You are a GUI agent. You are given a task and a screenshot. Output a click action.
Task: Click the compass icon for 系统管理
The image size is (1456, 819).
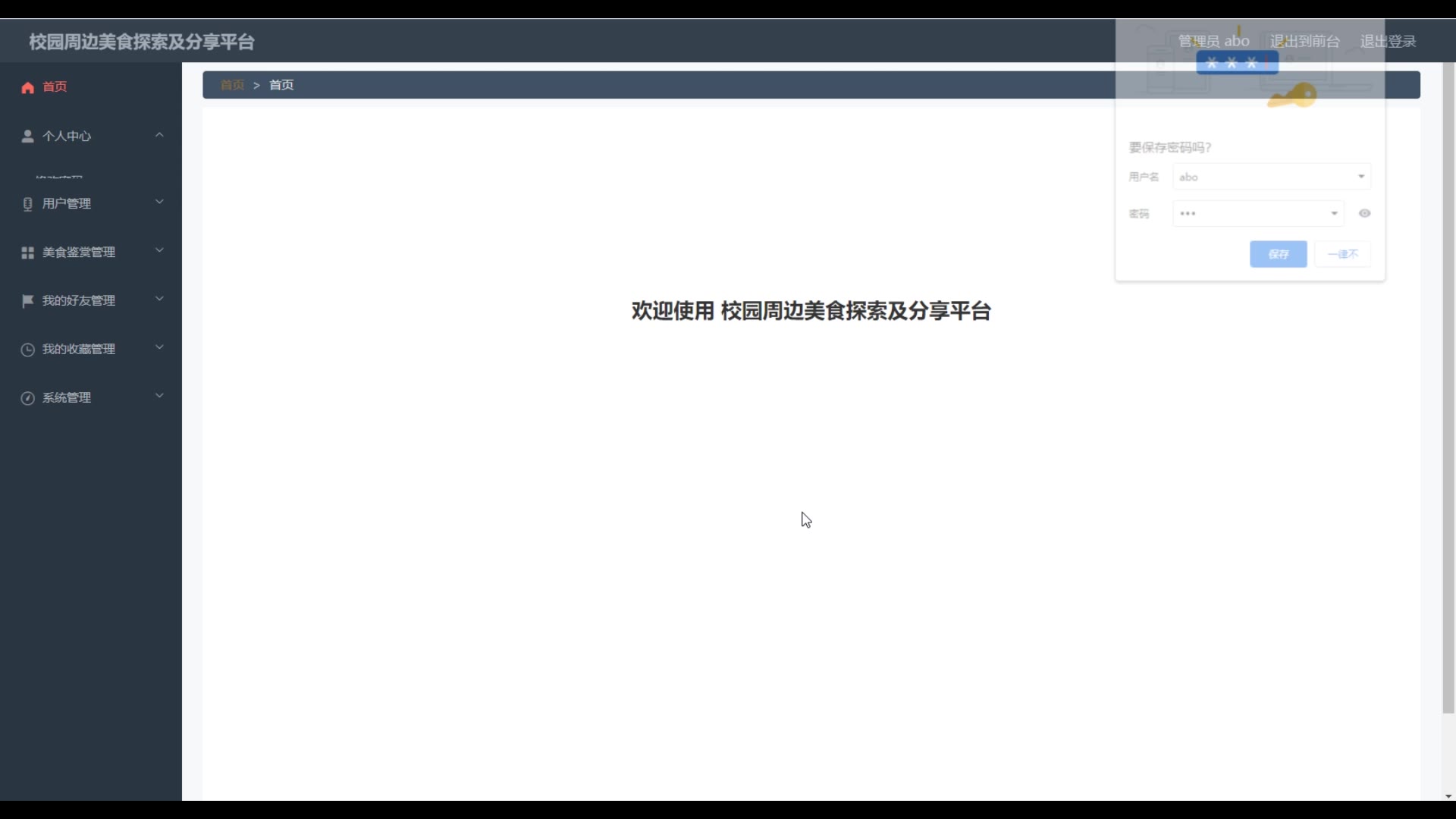tap(28, 398)
